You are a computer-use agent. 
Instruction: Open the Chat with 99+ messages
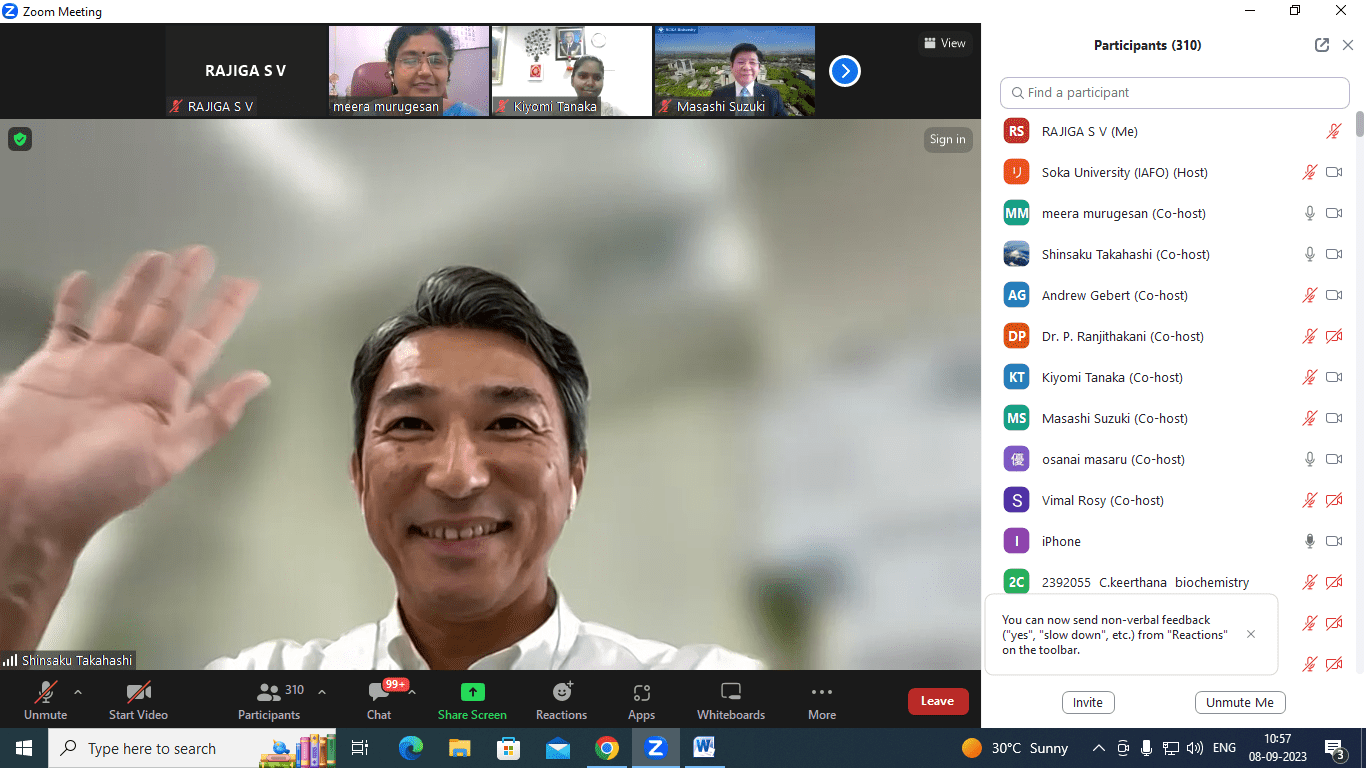click(x=379, y=700)
